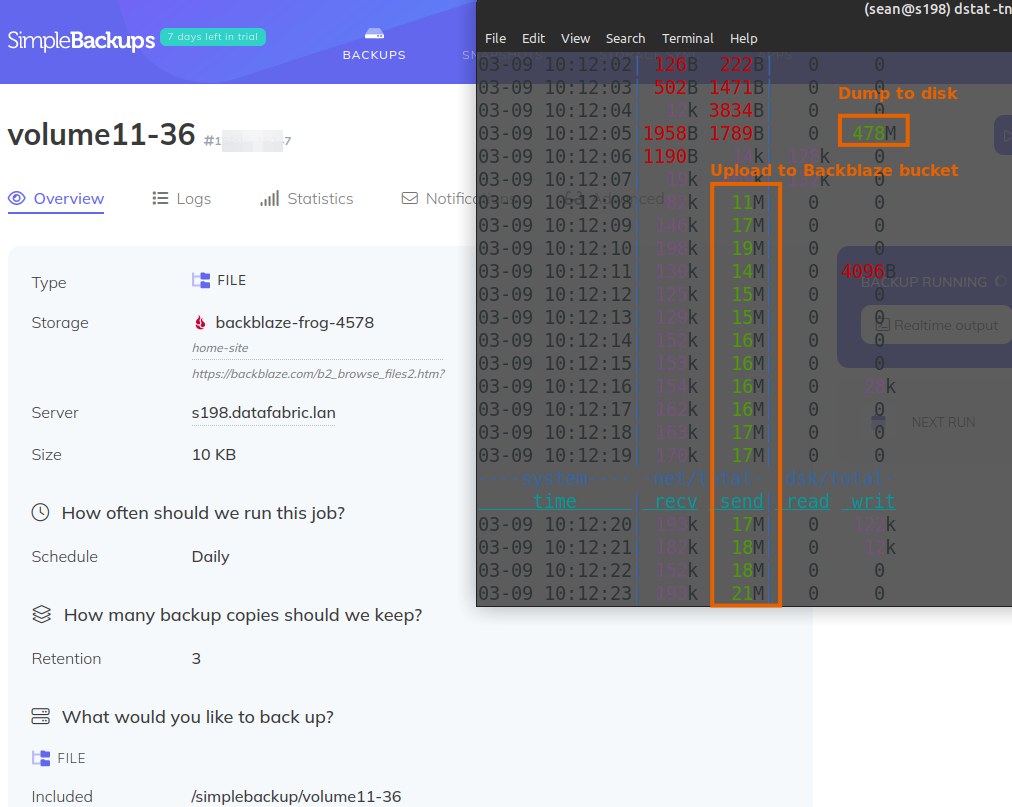
Task: Click the 10 KB size value
Action: (x=214, y=455)
